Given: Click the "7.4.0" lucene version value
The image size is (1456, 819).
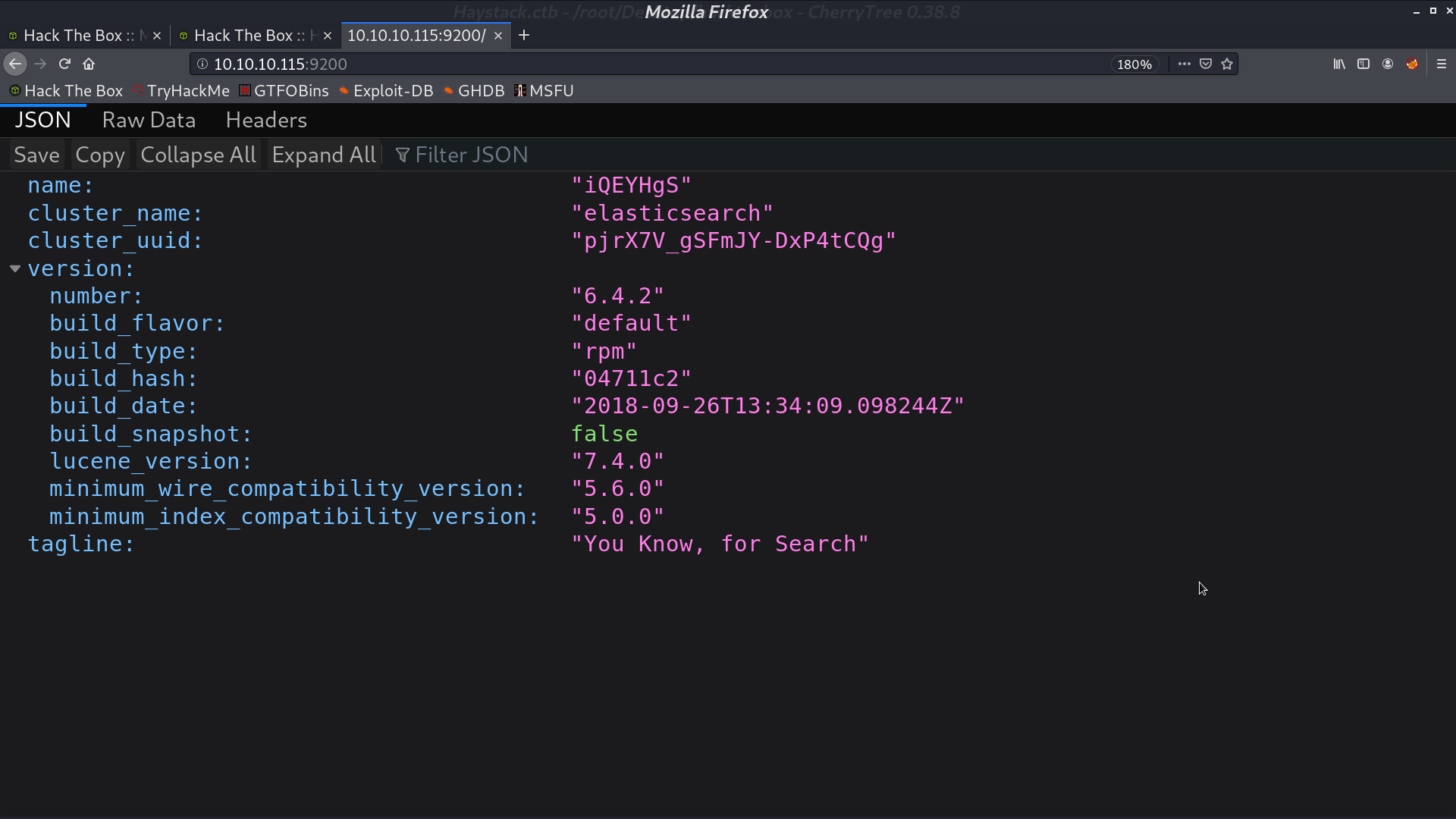Looking at the screenshot, I should (617, 462).
